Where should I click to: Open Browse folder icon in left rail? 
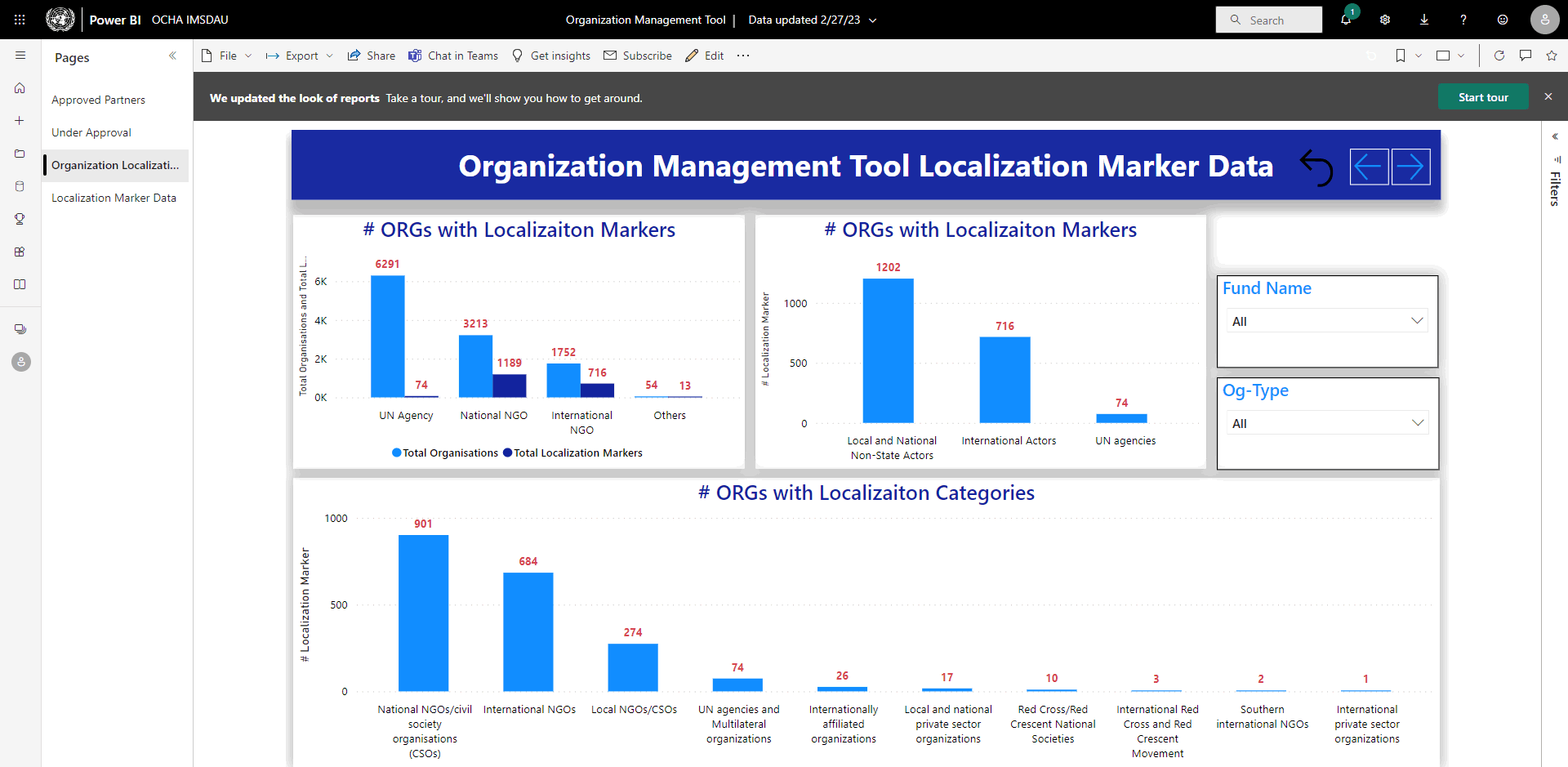[20, 154]
